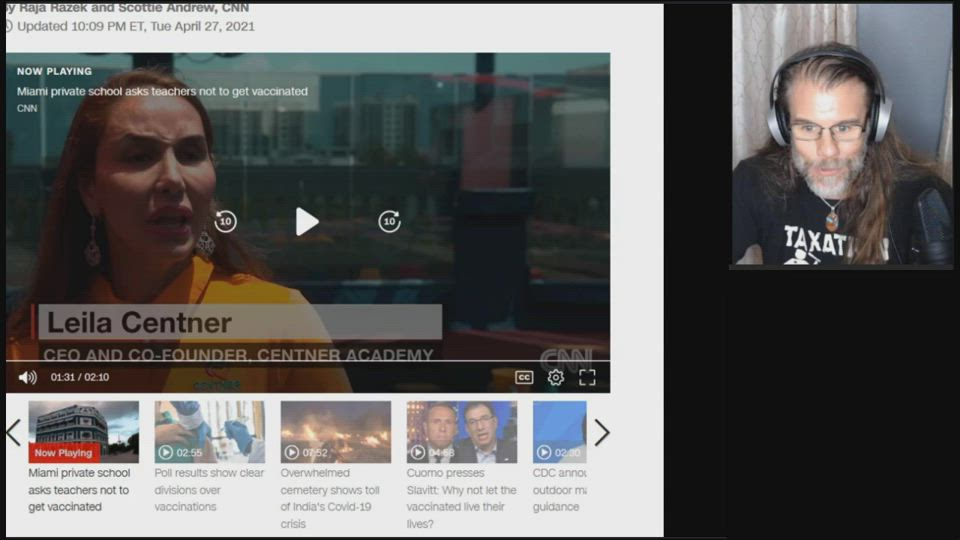The height and width of the screenshot is (540, 960).
Task: Toggle closed captions CC button
Action: 524,377
